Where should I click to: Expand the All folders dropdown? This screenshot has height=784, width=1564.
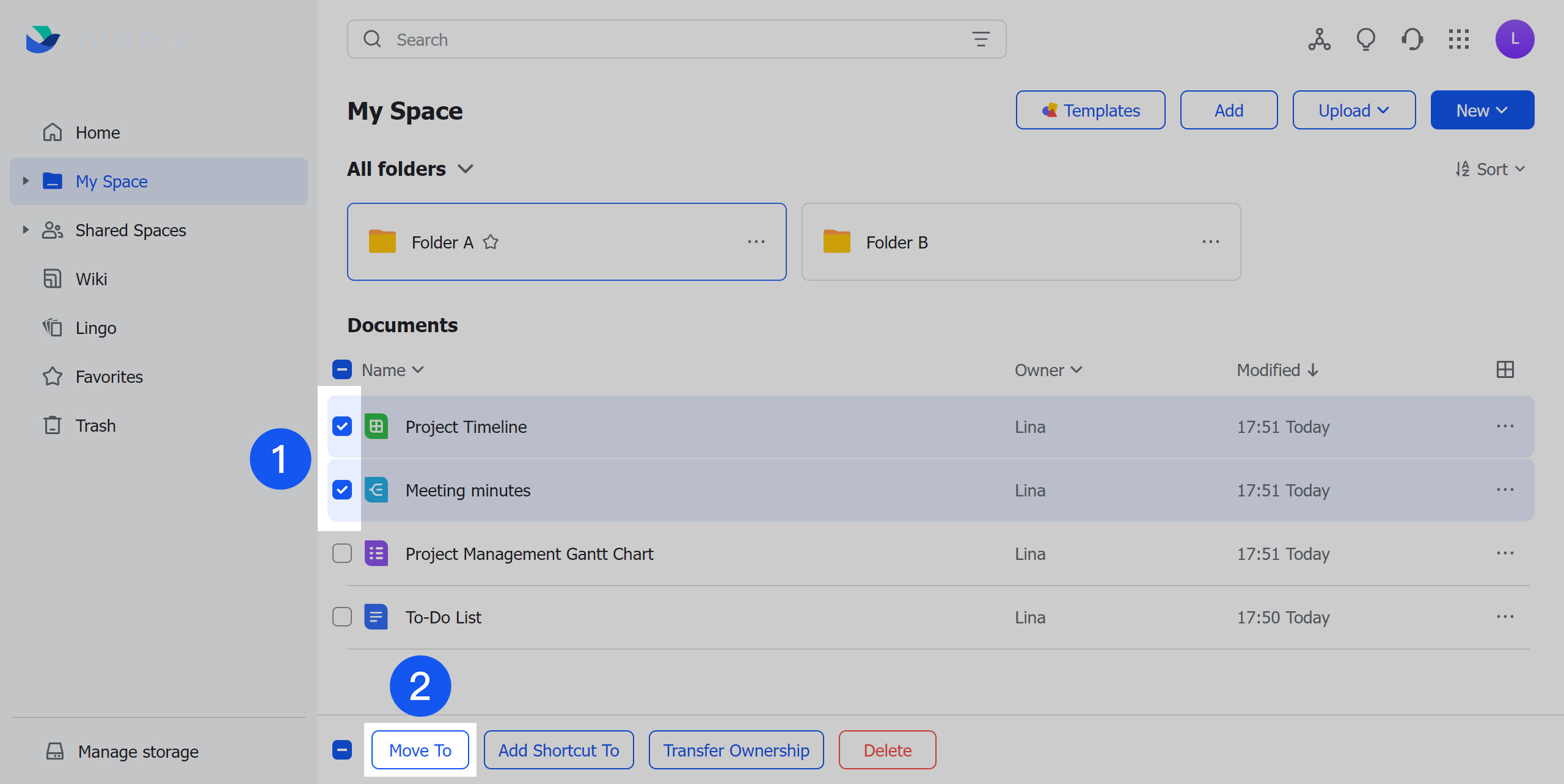[466, 169]
